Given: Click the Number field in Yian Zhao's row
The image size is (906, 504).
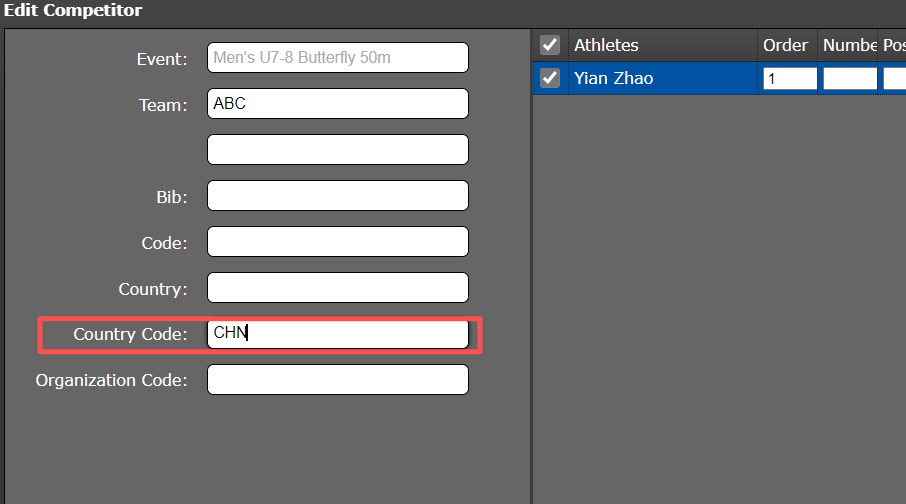Looking at the screenshot, I should click(849, 79).
